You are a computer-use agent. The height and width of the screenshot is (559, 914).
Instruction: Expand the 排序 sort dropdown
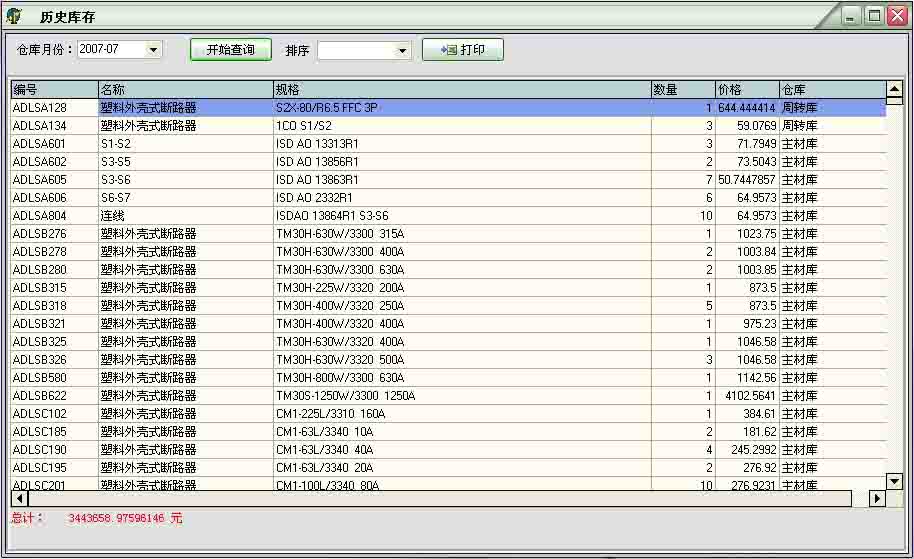pyautogui.click(x=402, y=51)
